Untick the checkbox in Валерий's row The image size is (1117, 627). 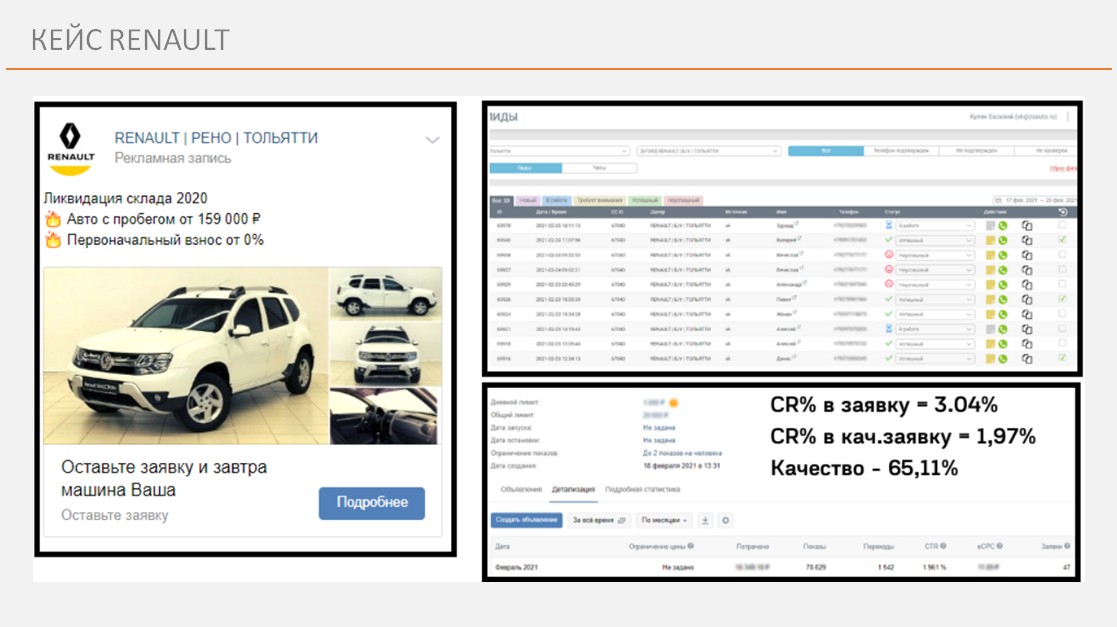point(1062,239)
